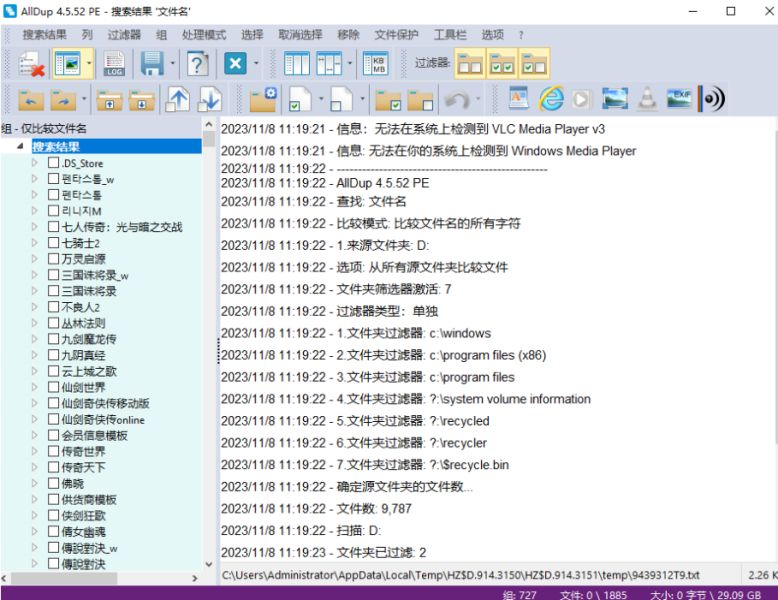
Task: Click the folder with checked box icon
Action: tap(388, 99)
